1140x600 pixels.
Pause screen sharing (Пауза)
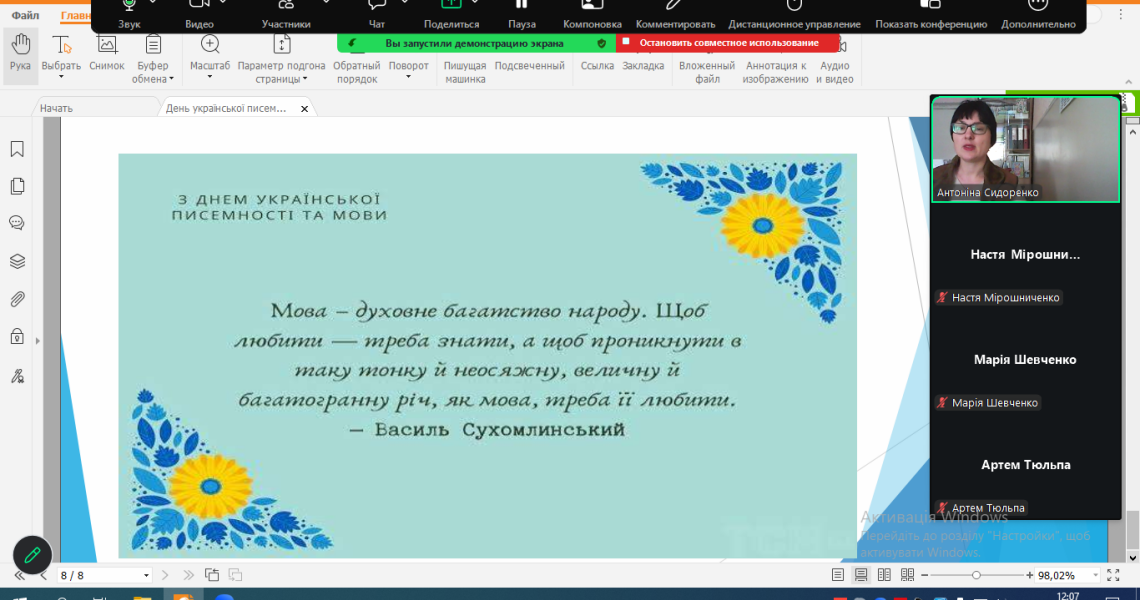coord(522,15)
